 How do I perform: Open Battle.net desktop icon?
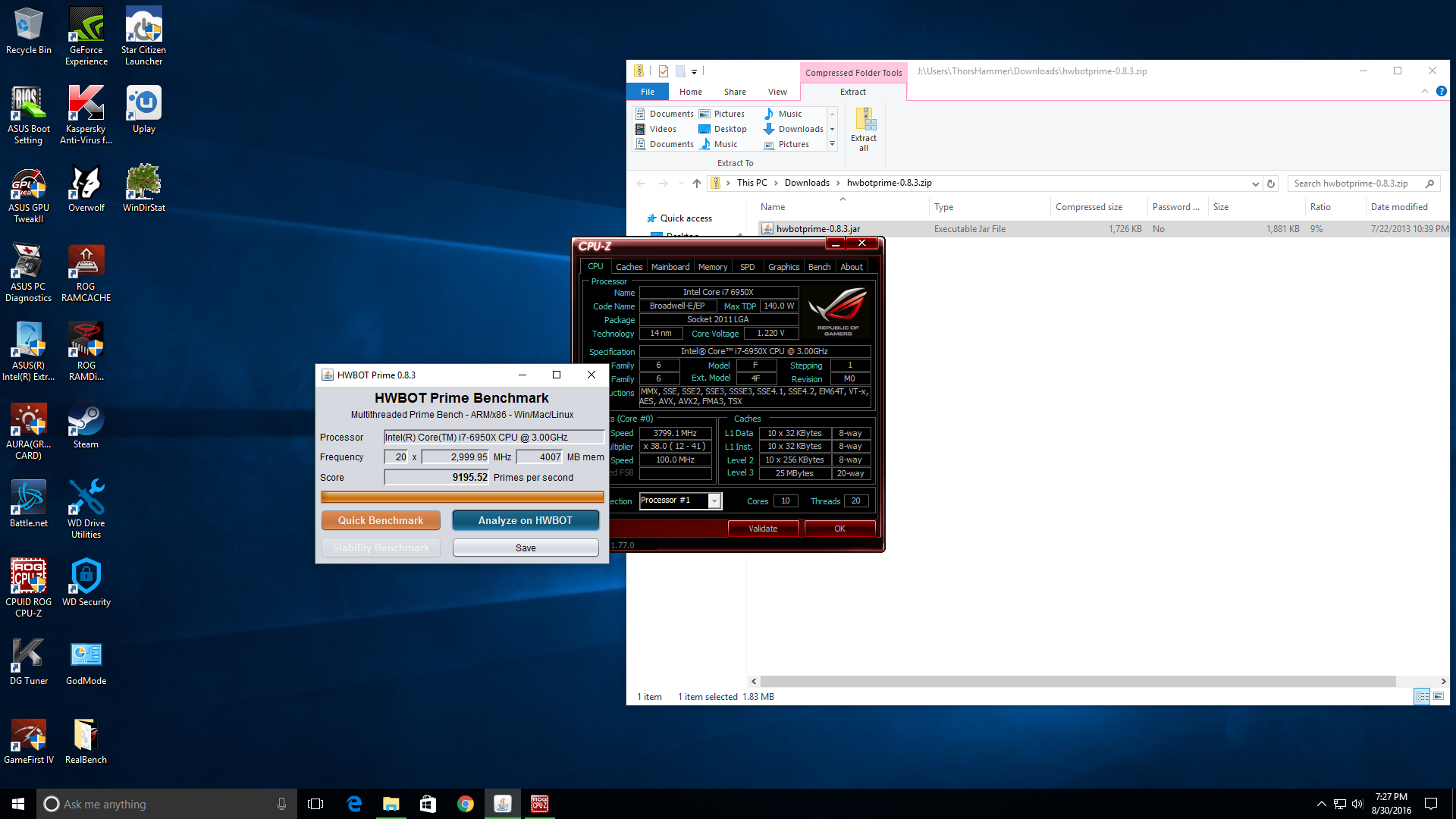[x=29, y=504]
